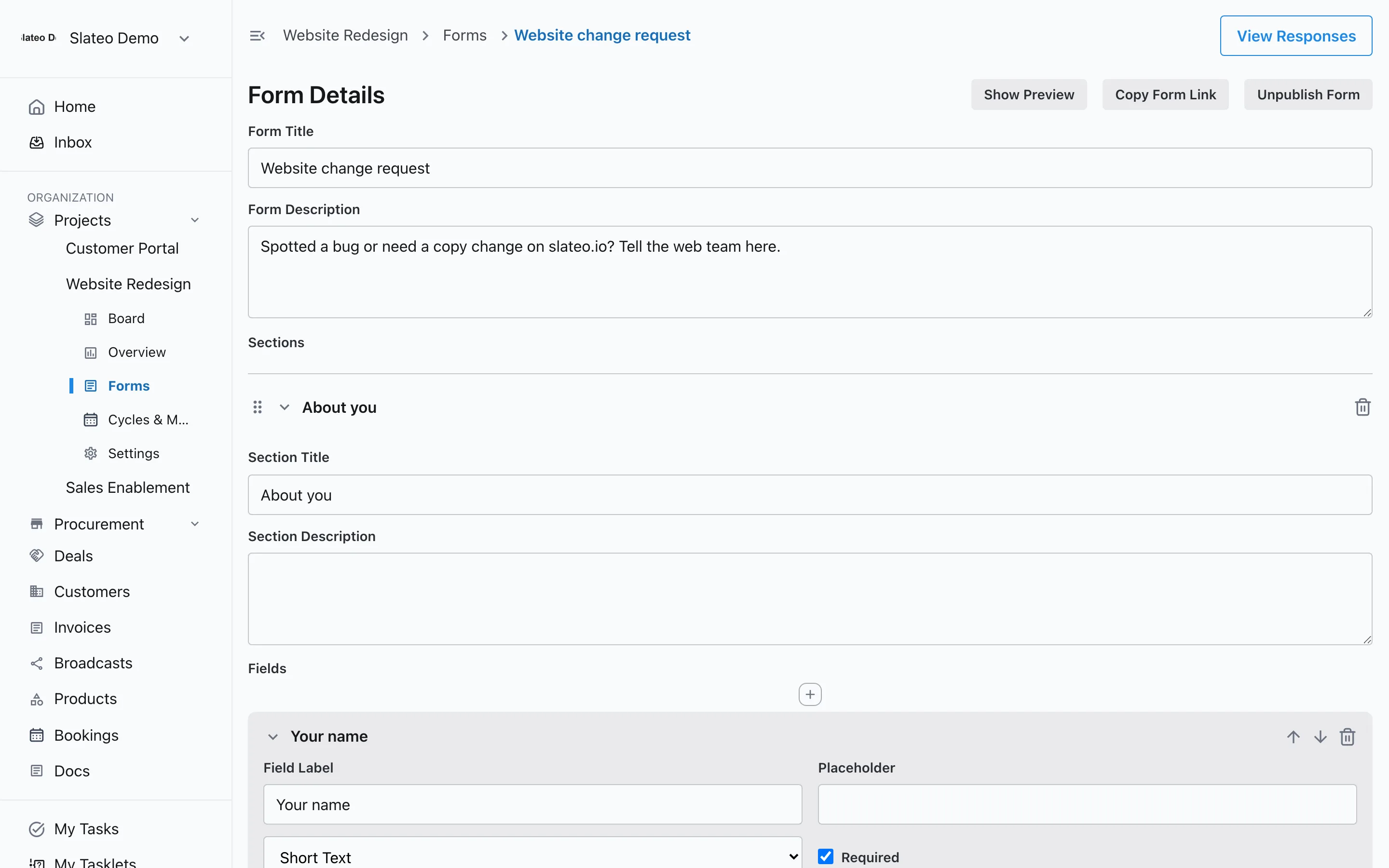Uncheck the Required checkbox
This screenshot has height=868, width=1389.
click(825, 856)
